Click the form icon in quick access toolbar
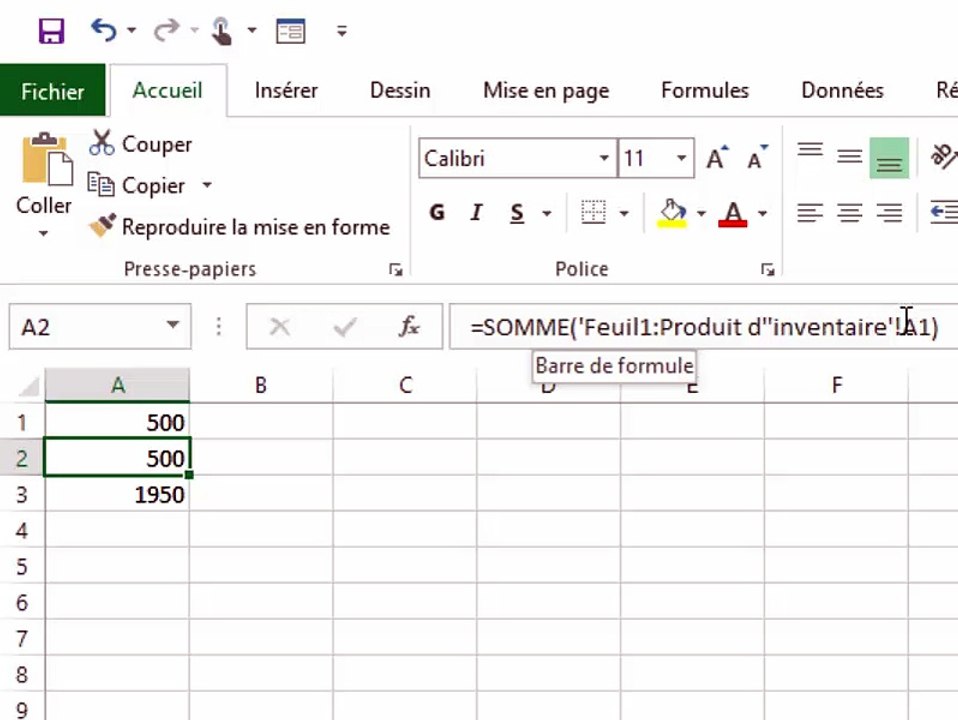The image size is (958, 720). click(291, 31)
